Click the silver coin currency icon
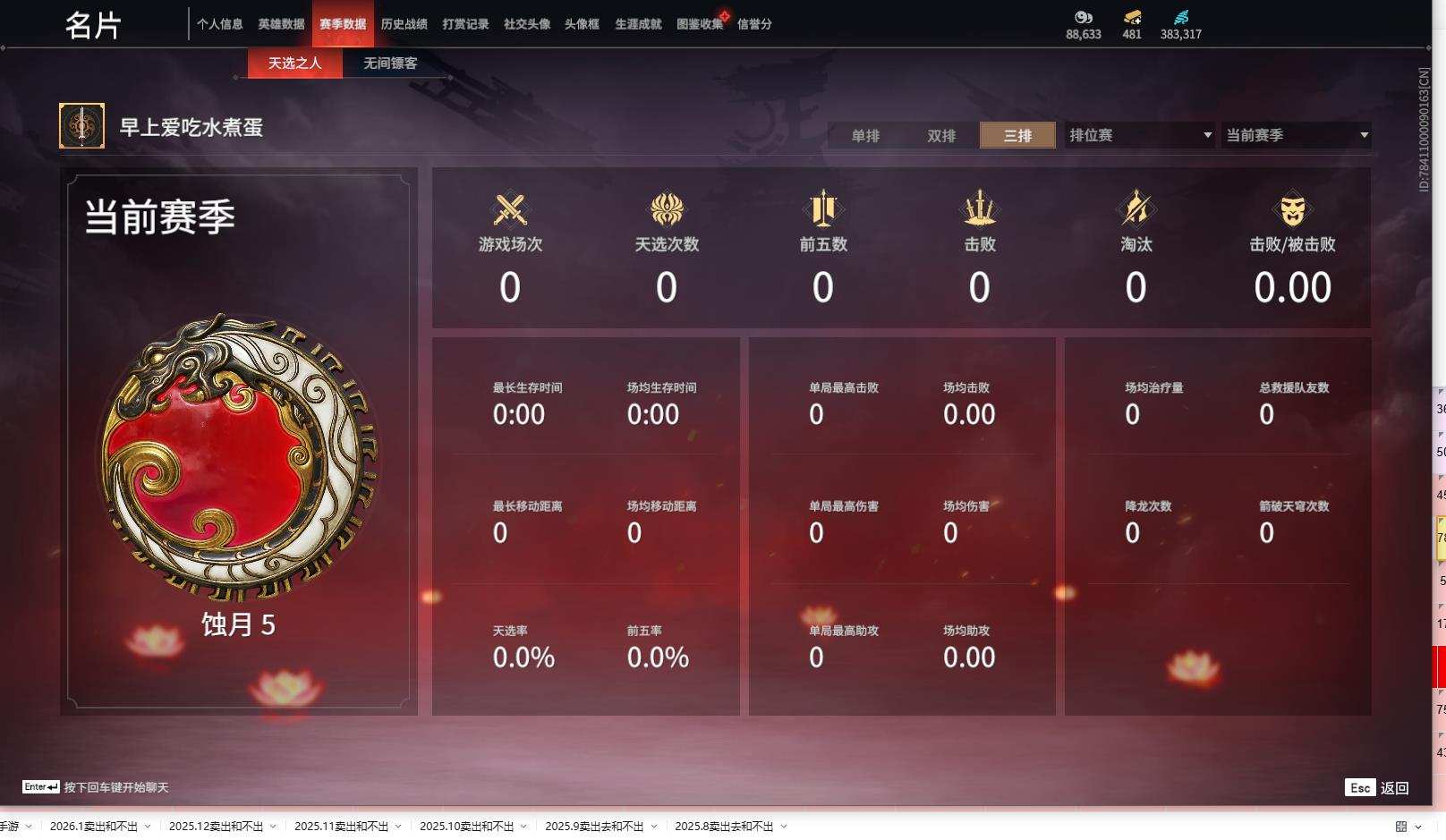Image resolution: width=1446 pixels, height=840 pixels. coord(1084,17)
